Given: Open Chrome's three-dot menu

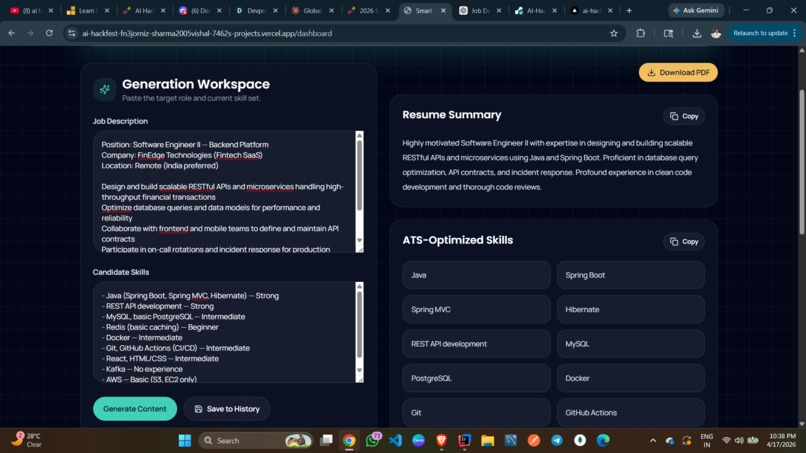Looking at the screenshot, I should 795,33.
